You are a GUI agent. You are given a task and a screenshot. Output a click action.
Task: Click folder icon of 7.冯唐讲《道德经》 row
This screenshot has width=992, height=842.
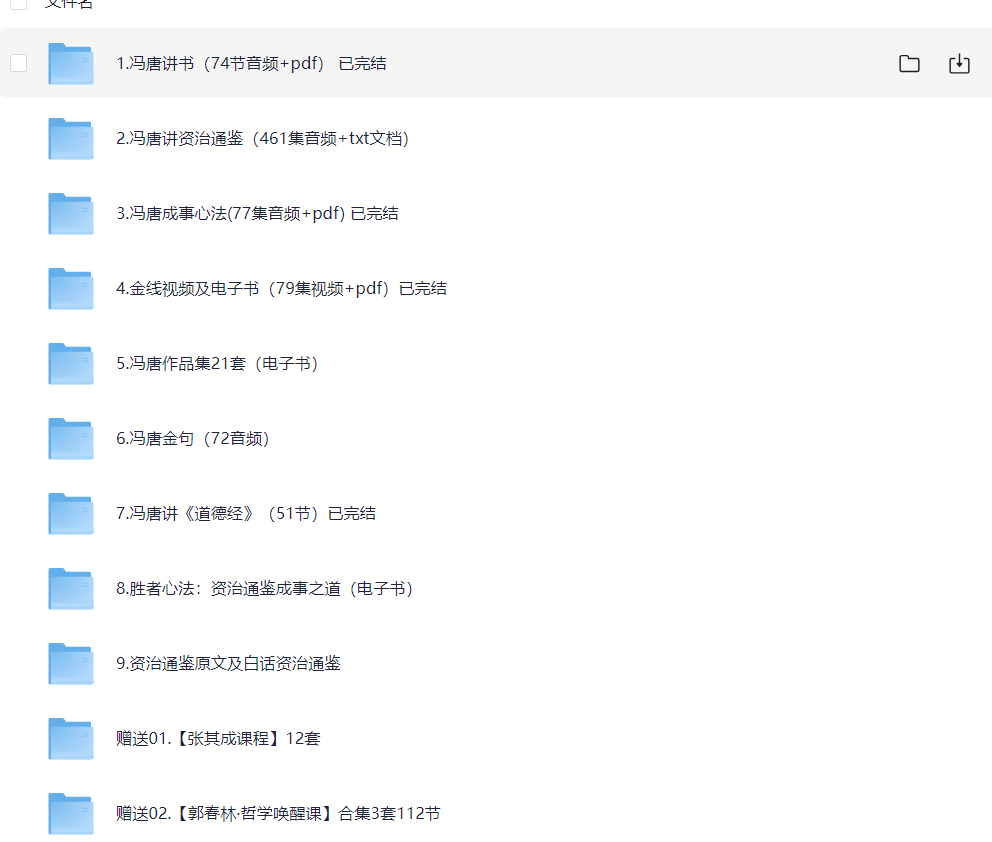71,514
